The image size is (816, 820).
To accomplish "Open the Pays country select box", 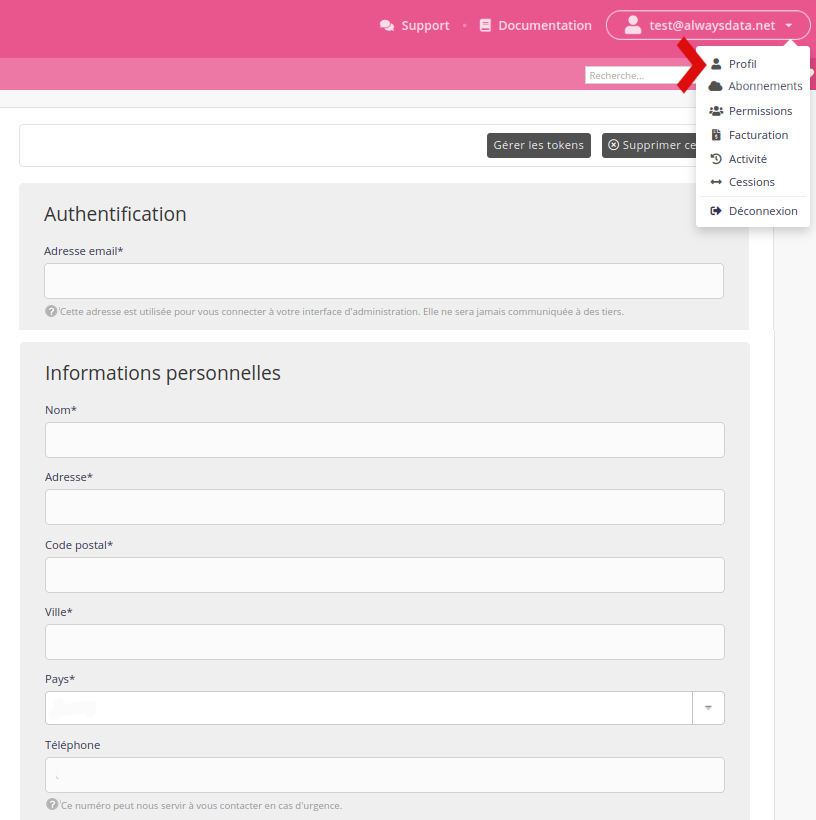I will pyautogui.click(x=368, y=708).
